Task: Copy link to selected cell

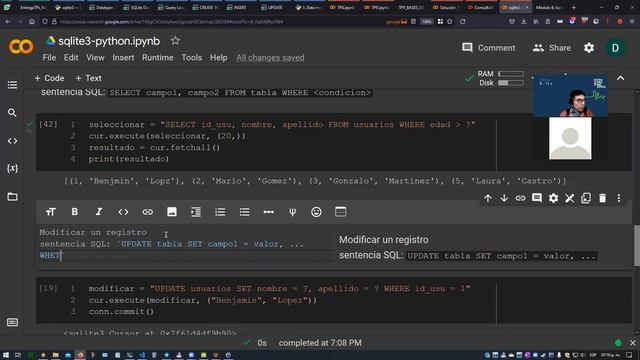Action: (520, 198)
